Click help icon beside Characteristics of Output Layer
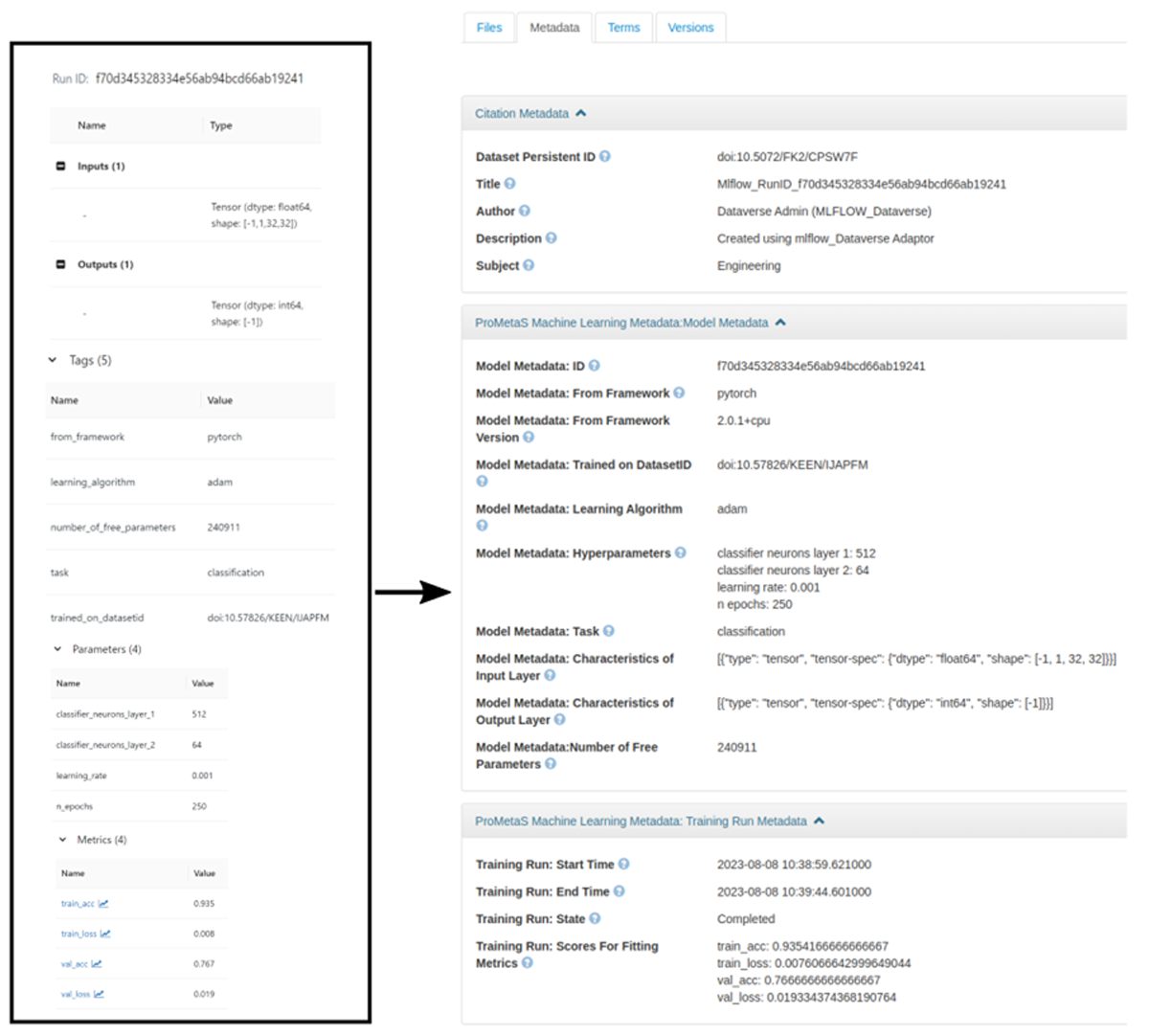The width and height of the screenshot is (1149, 1036). click(x=560, y=719)
